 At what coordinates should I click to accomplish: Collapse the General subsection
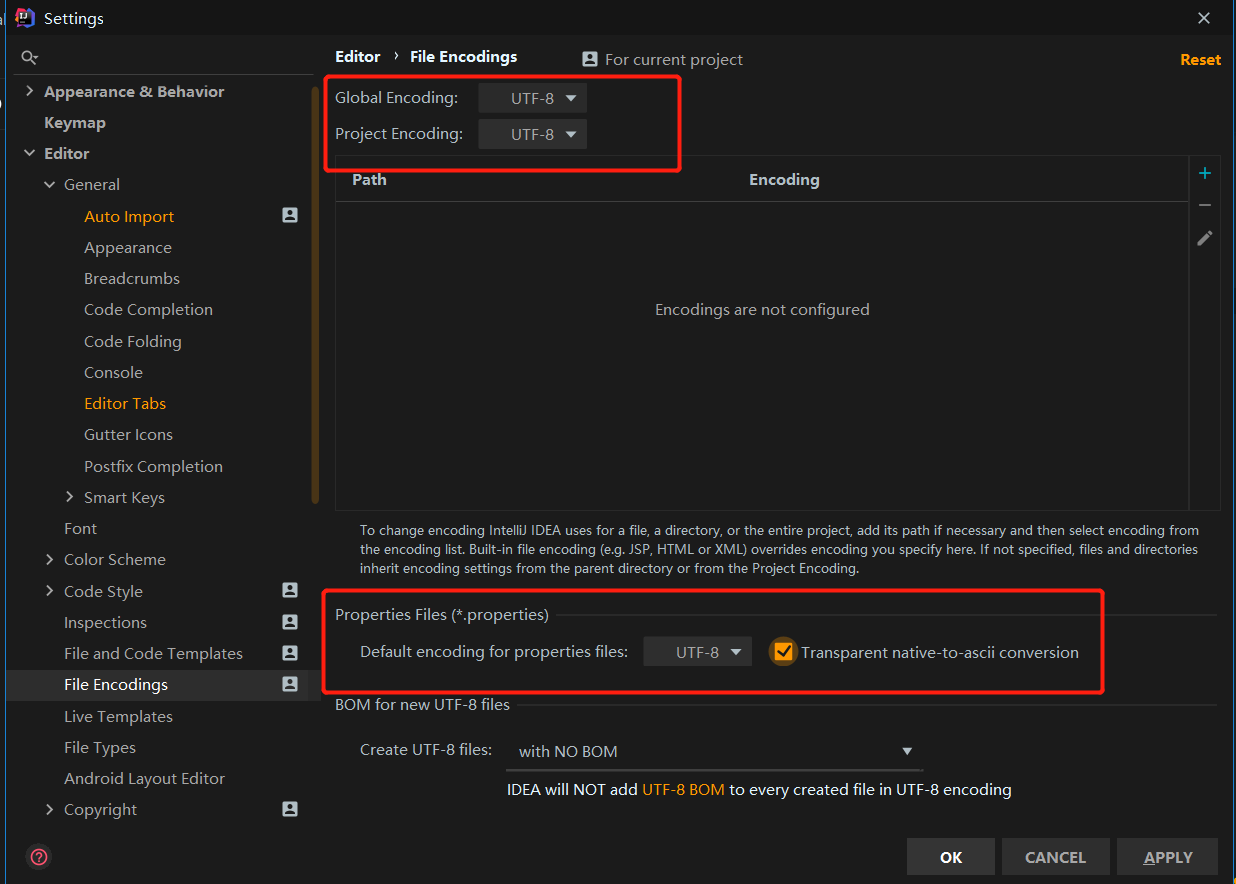click(50, 184)
